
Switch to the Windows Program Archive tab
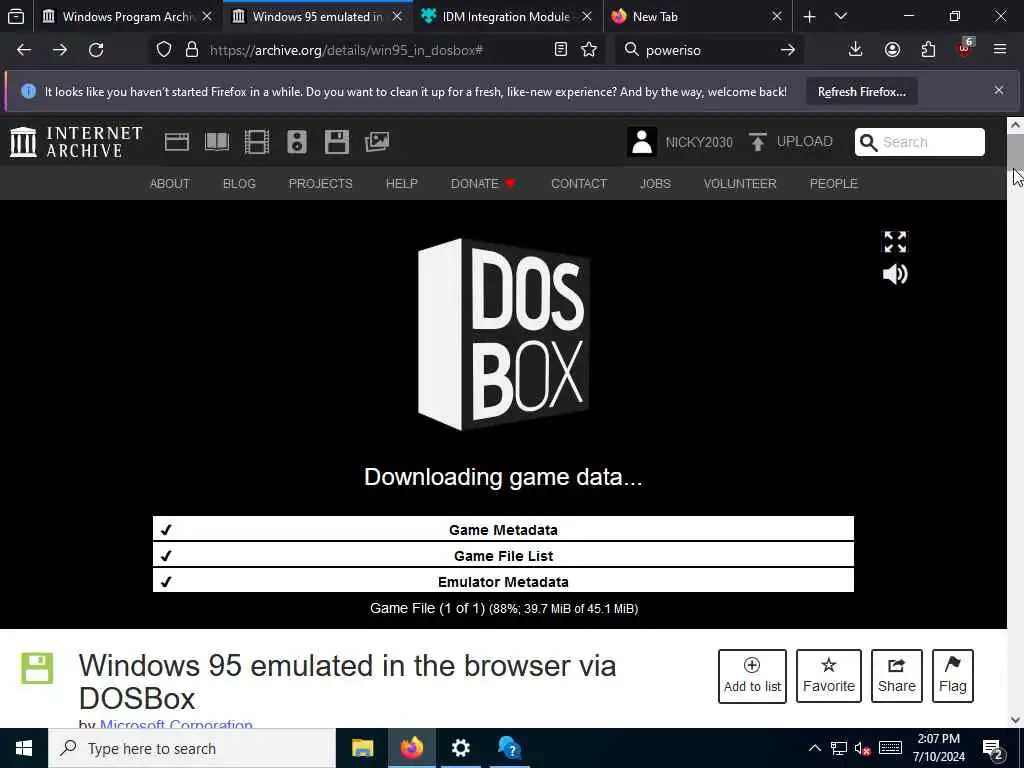128,17
